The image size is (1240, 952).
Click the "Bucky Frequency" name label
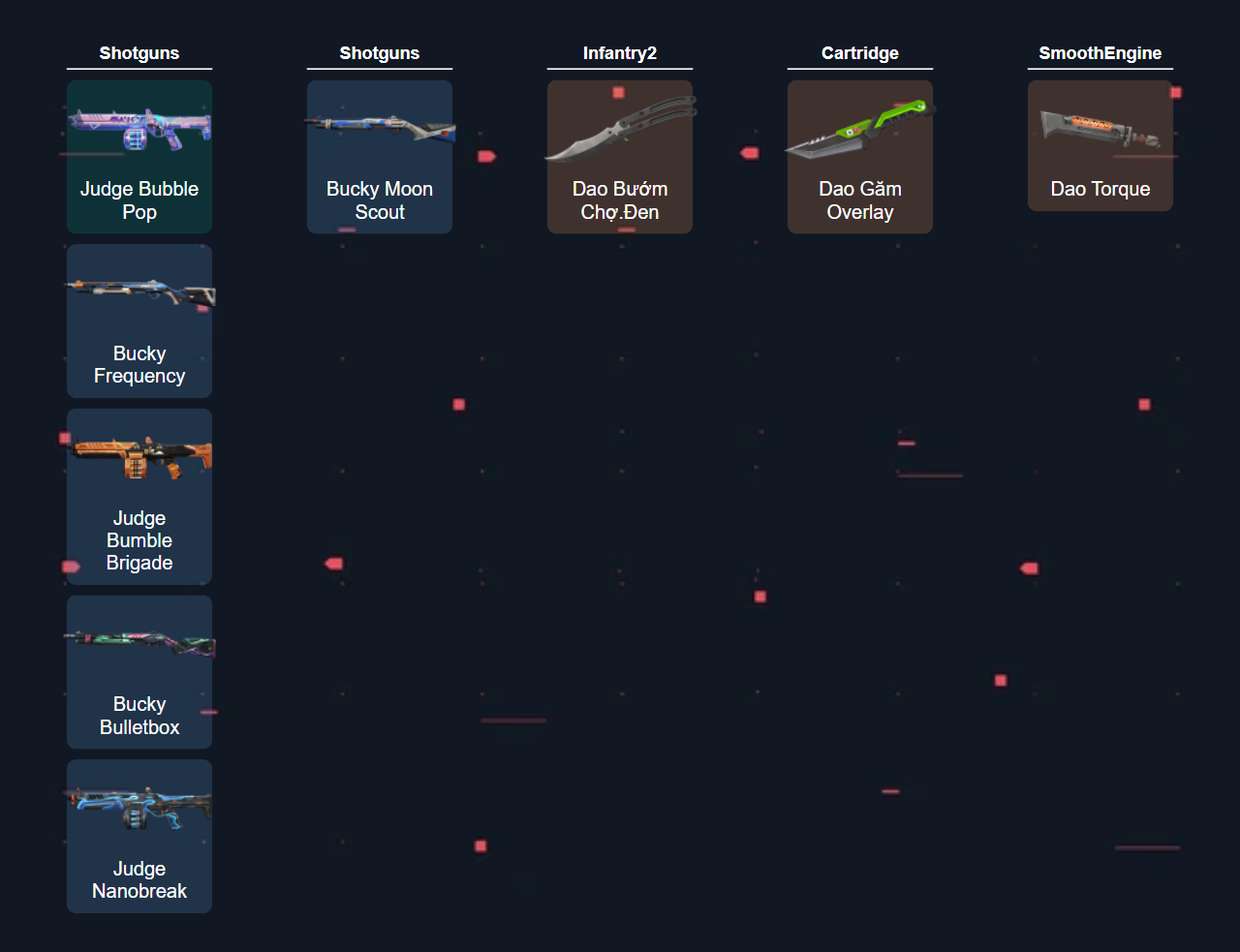click(x=139, y=365)
